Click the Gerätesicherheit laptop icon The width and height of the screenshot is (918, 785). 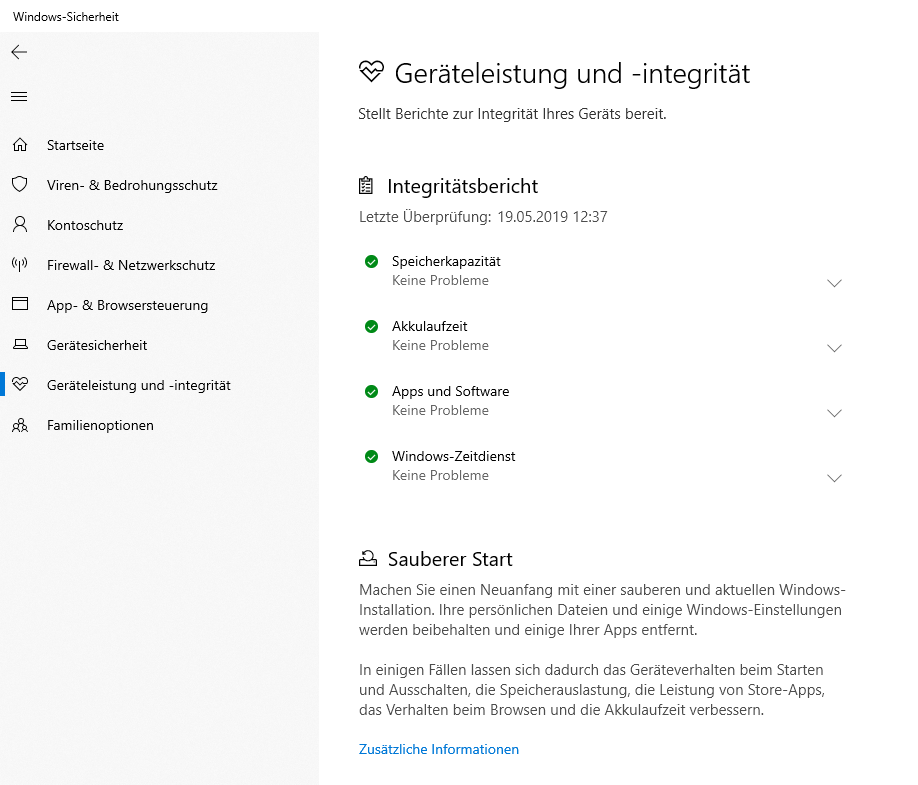point(19,345)
